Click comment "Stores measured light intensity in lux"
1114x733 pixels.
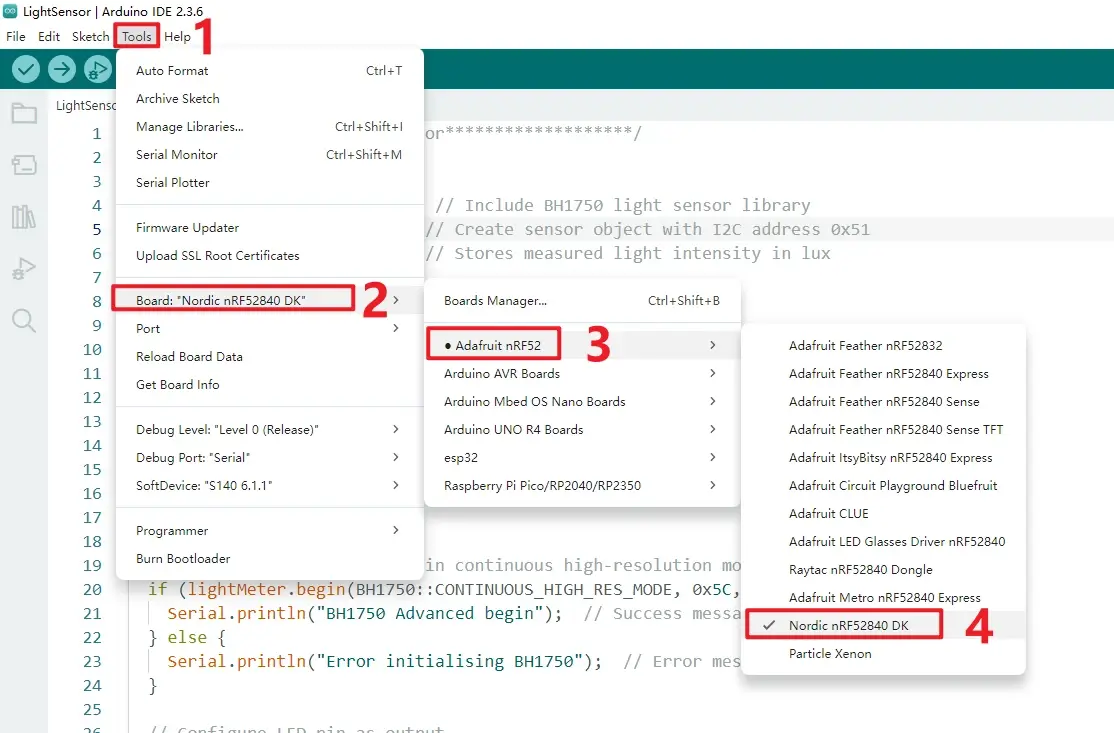click(x=642, y=254)
